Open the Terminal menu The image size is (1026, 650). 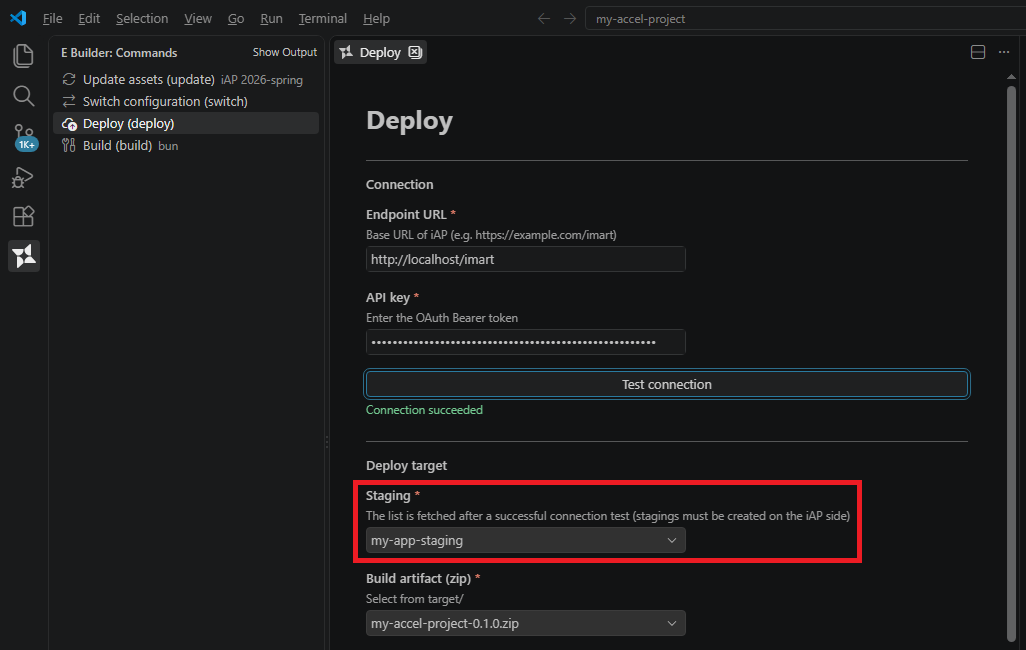coord(323,18)
